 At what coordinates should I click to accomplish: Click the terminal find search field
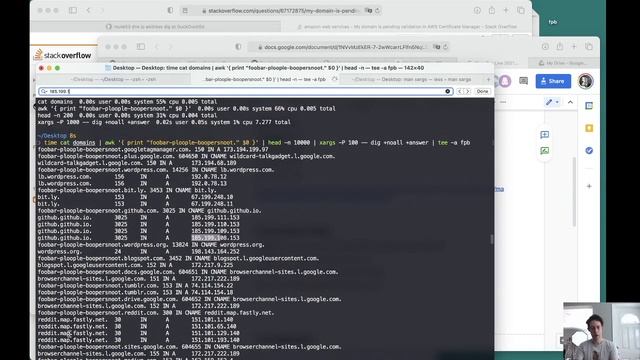point(246,91)
